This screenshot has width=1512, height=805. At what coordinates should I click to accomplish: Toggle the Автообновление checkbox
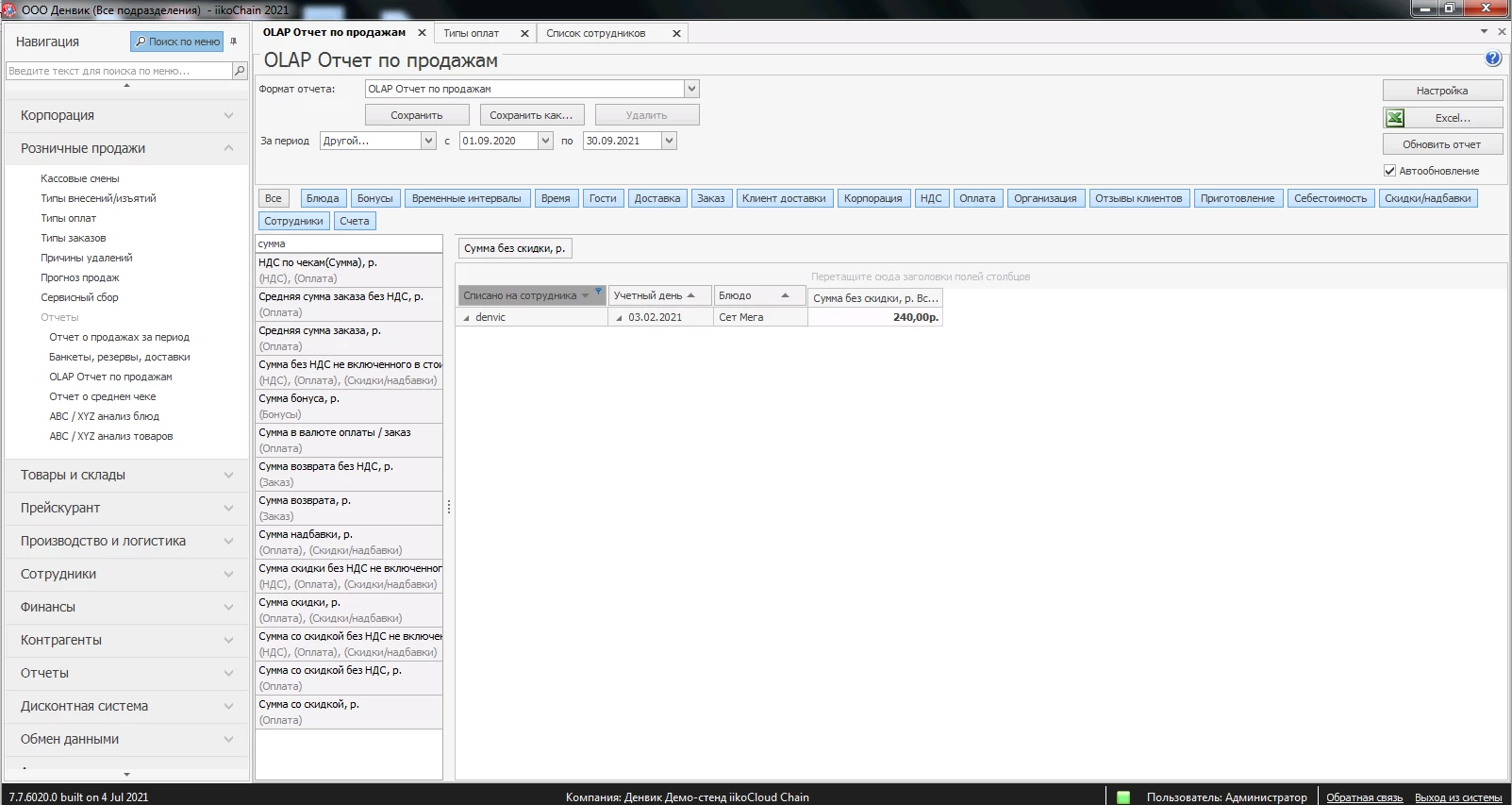(1389, 171)
